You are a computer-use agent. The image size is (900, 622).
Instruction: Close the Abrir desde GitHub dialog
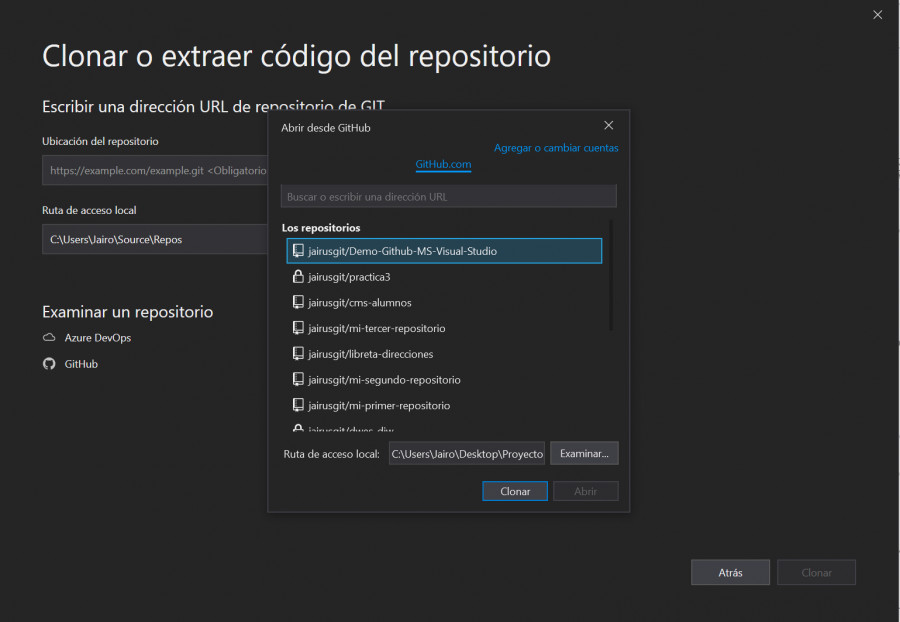(608, 125)
